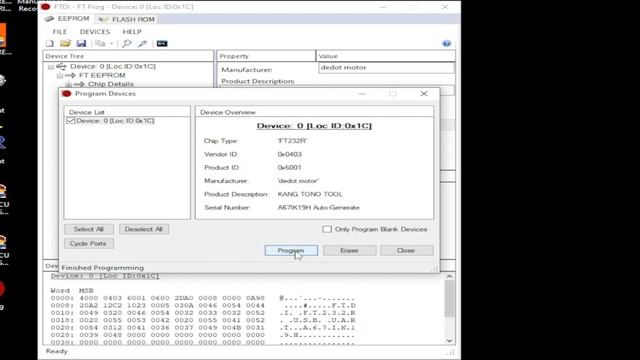The width and height of the screenshot is (640, 360).
Task: Click the 'Ready' status bar text
Action: [56, 351]
